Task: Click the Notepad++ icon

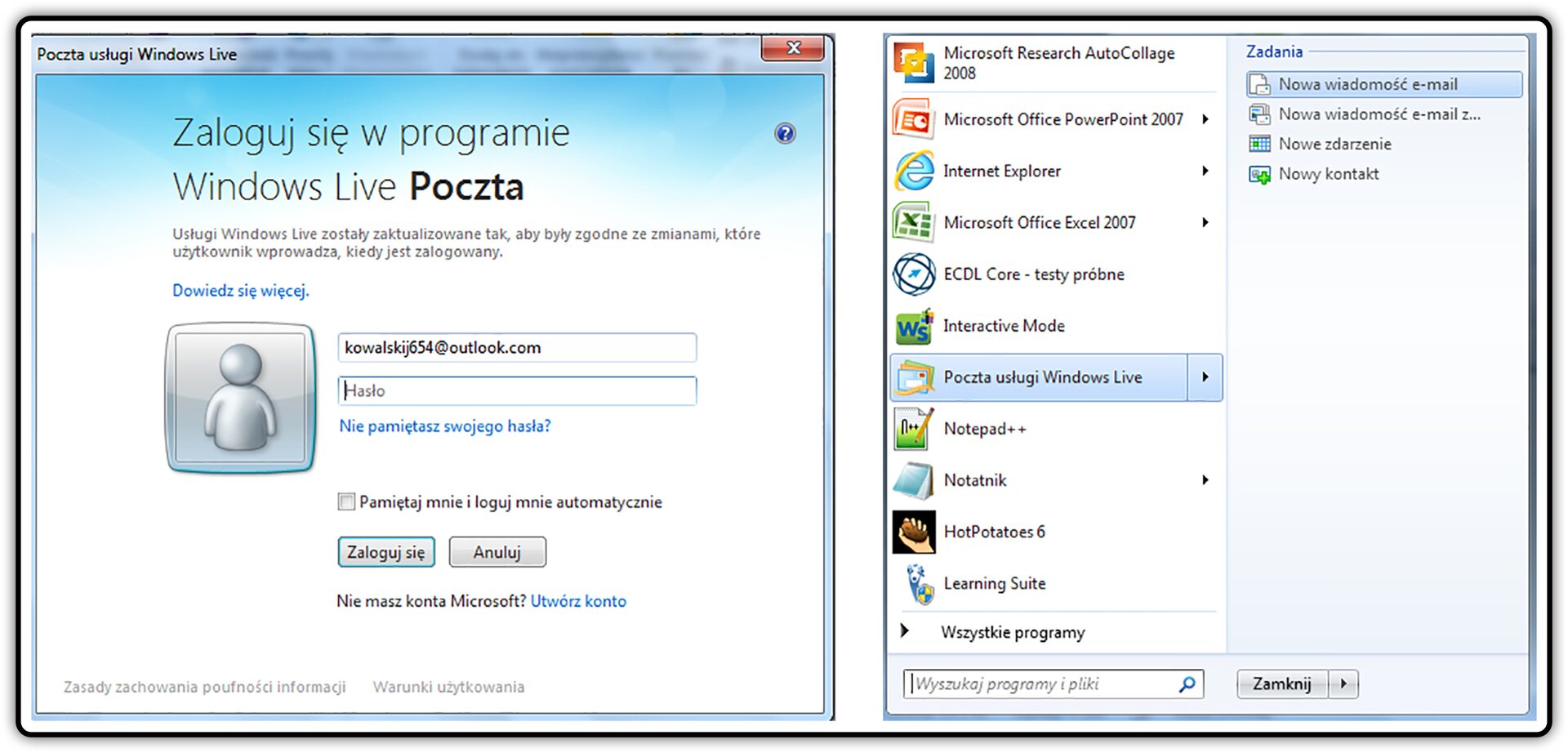Action: [x=914, y=429]
